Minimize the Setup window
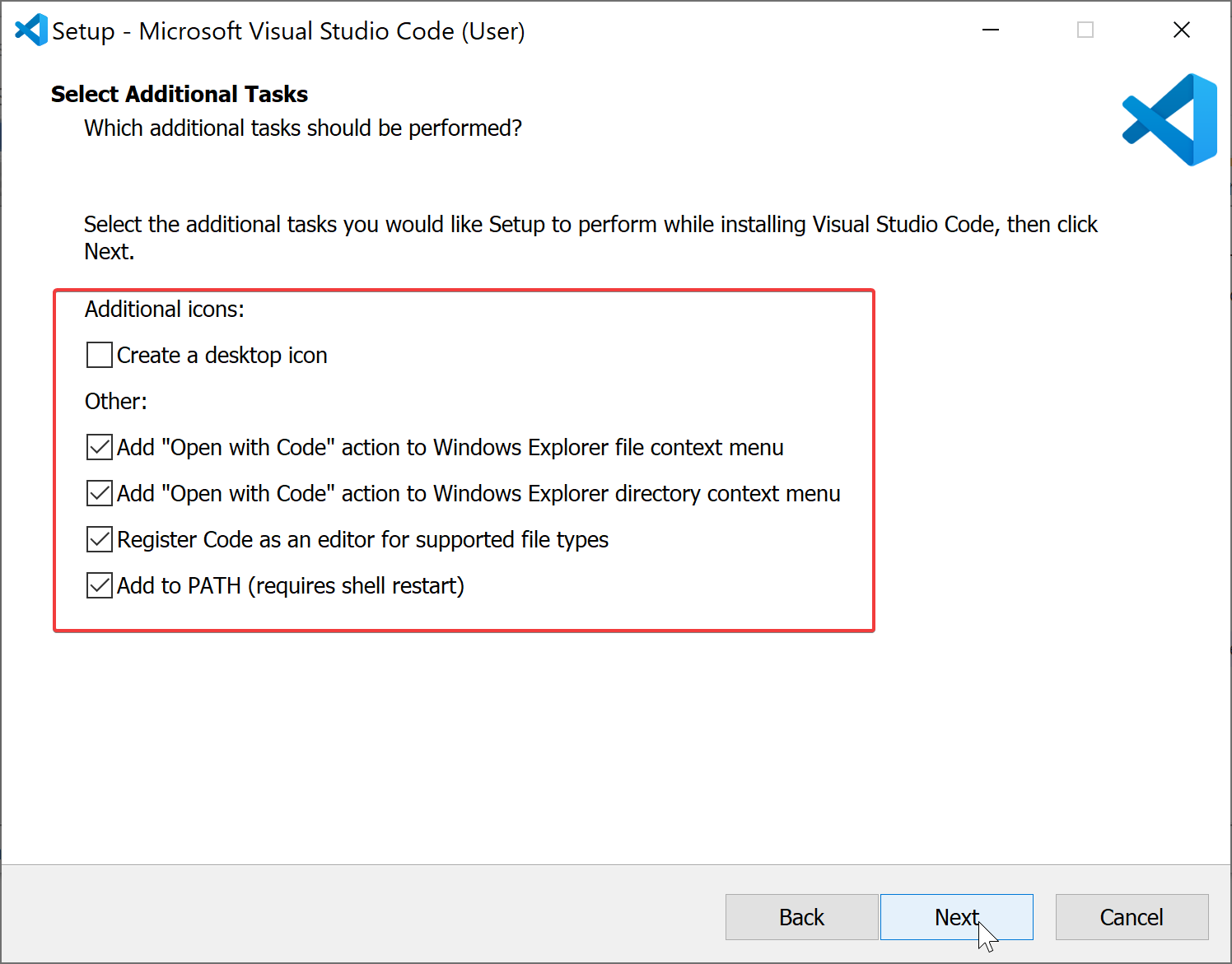 991,30
